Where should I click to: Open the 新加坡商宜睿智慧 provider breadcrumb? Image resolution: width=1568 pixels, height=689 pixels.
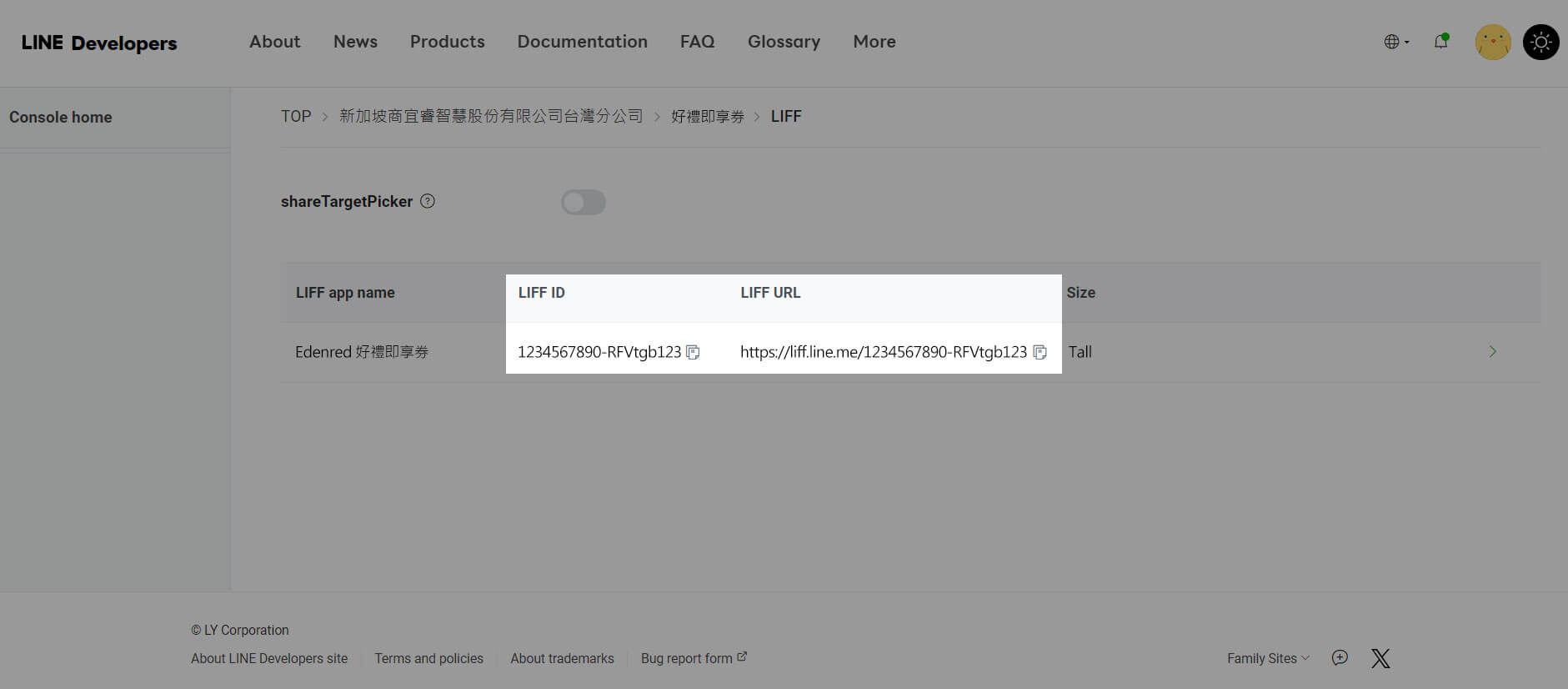[x=491, y=116]
